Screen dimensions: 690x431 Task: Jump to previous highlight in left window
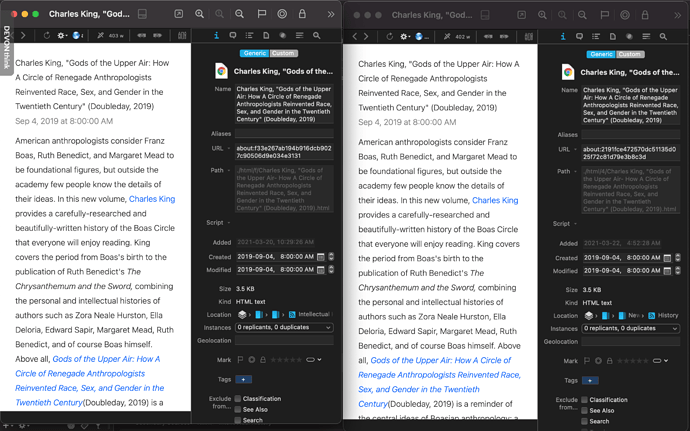click(142, 36)
